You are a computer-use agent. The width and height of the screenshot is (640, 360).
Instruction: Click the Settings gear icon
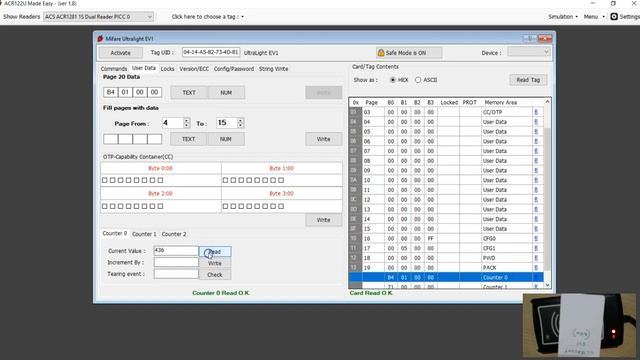614,16
